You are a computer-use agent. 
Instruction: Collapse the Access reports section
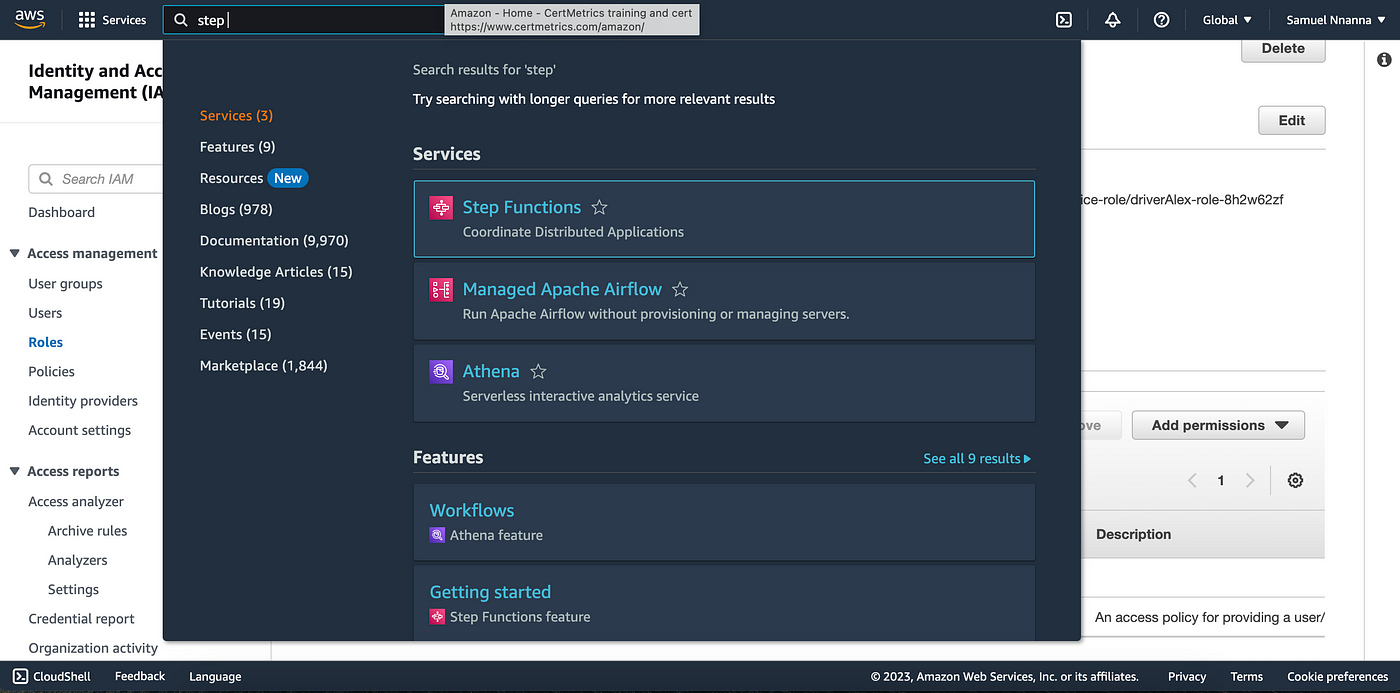[15, 471]
